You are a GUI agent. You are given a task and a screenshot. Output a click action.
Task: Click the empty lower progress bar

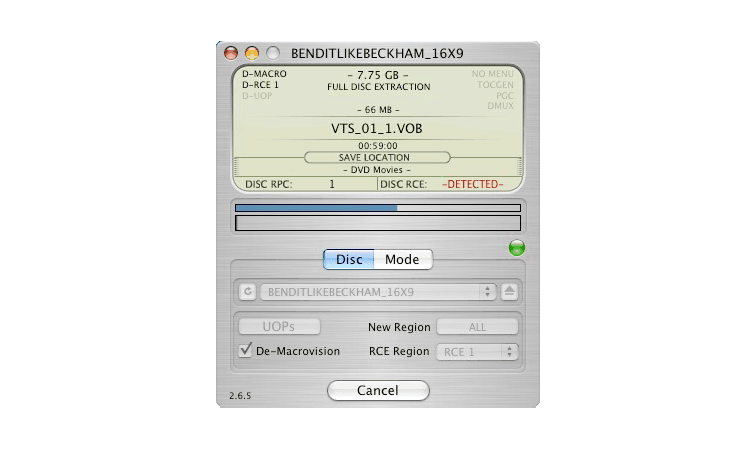click(x=378, y=223)
